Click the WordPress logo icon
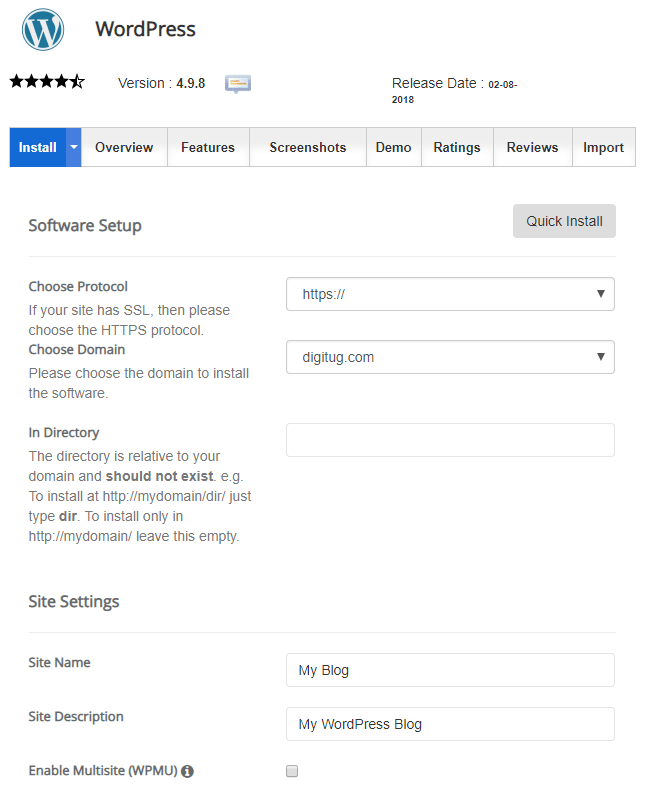 (43, 30)
